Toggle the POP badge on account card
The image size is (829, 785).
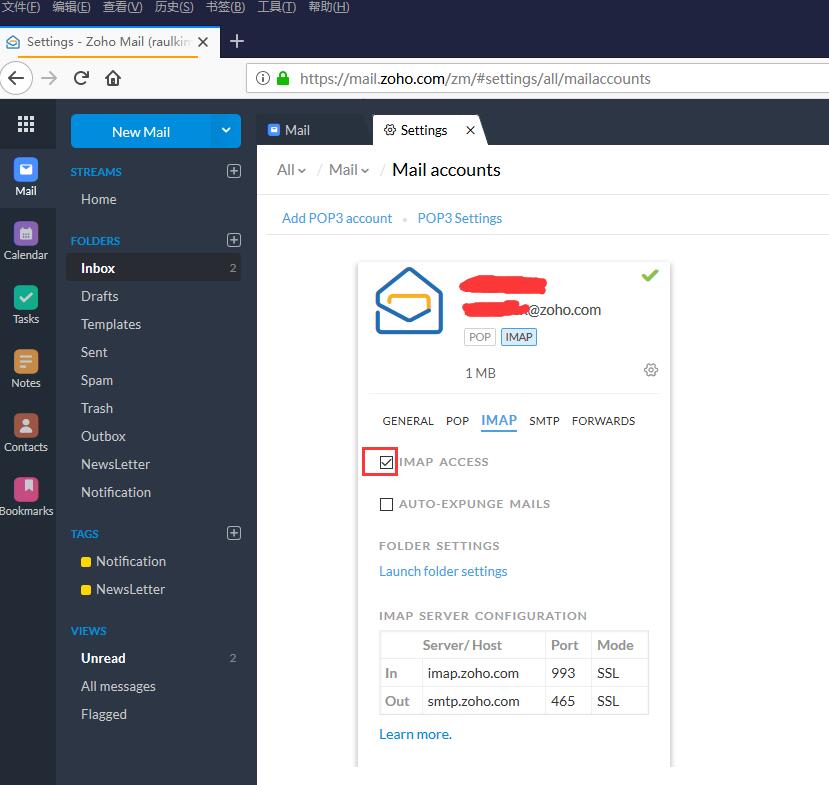(480, 337)
